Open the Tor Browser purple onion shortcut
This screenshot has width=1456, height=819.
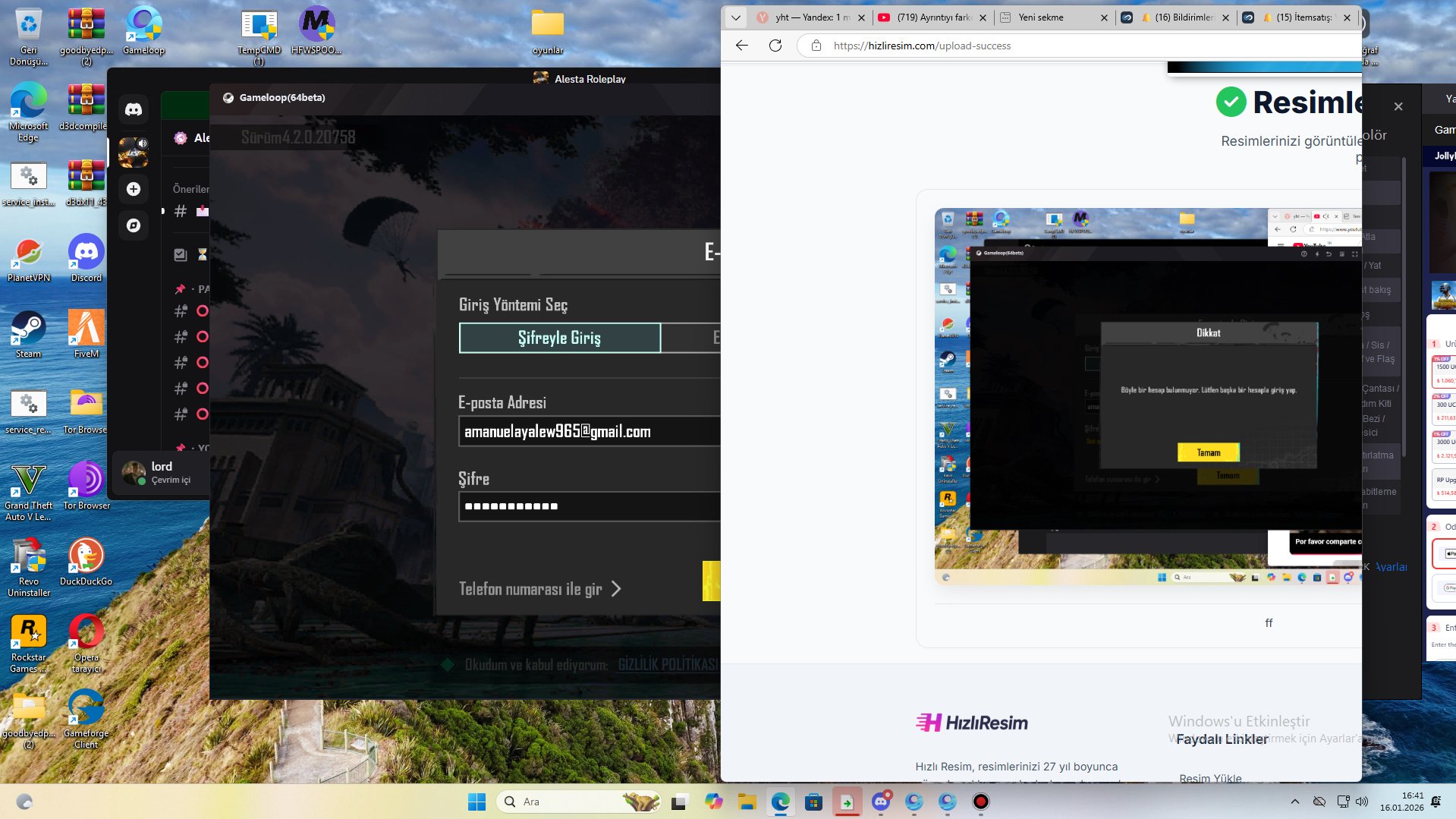click(86, 486)
